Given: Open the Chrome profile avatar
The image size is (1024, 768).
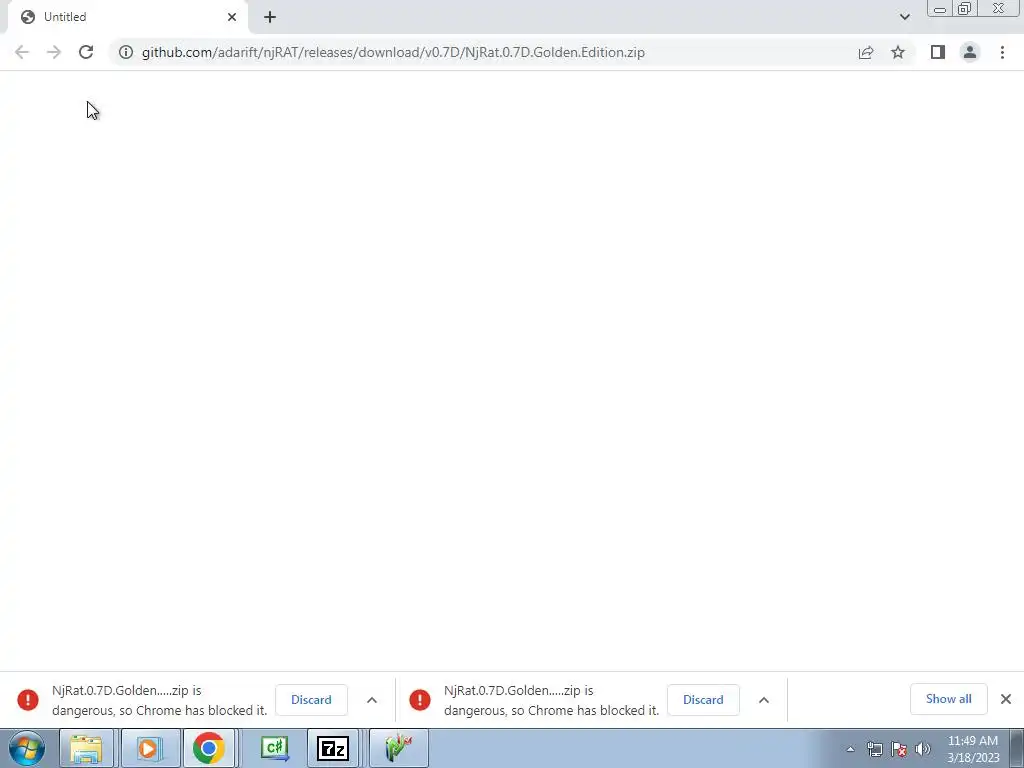Looking at the screenshot, I should click(970, 52).
